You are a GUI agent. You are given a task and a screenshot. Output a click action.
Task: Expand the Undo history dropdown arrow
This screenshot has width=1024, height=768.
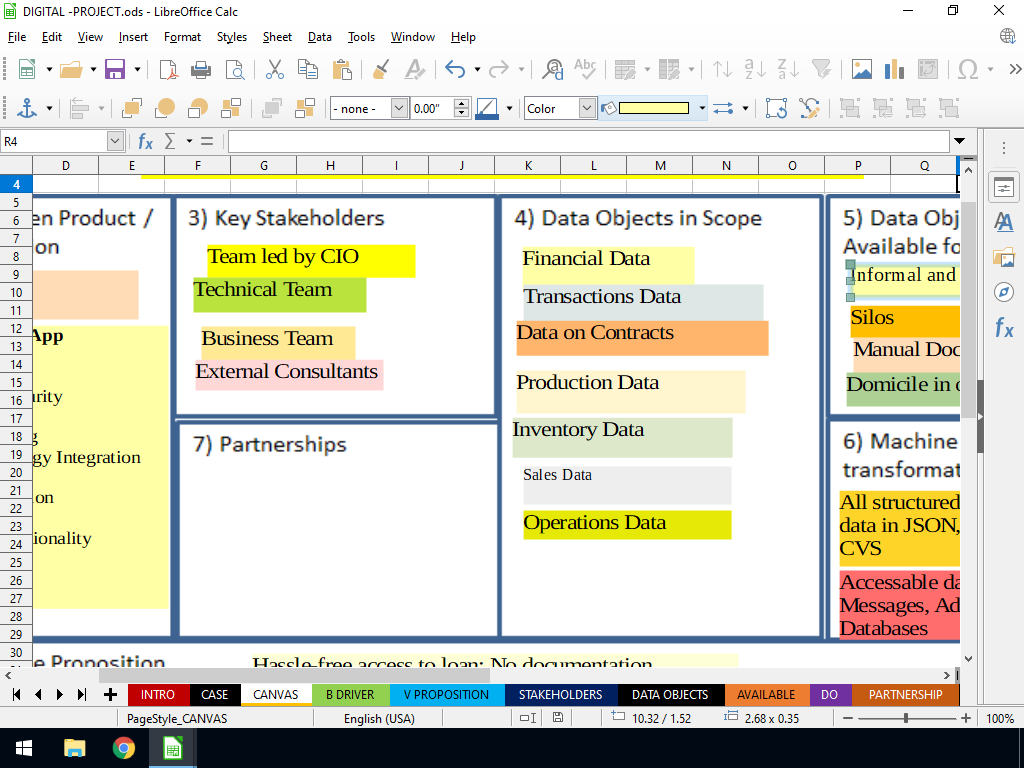[x=477, y=69]
